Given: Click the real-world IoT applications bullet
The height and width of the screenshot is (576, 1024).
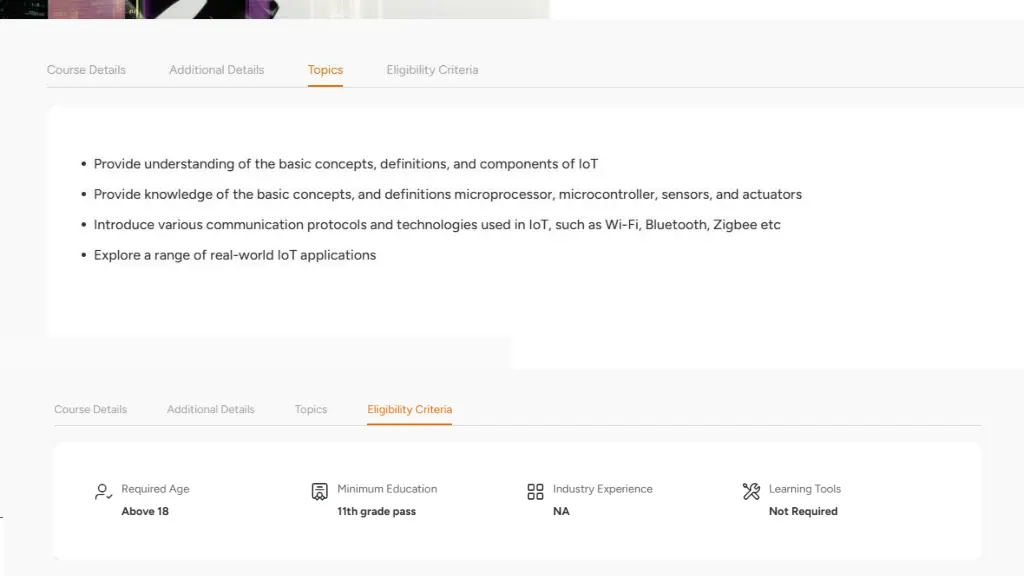Looking at the screenshot, I should (x=234, y=255).
